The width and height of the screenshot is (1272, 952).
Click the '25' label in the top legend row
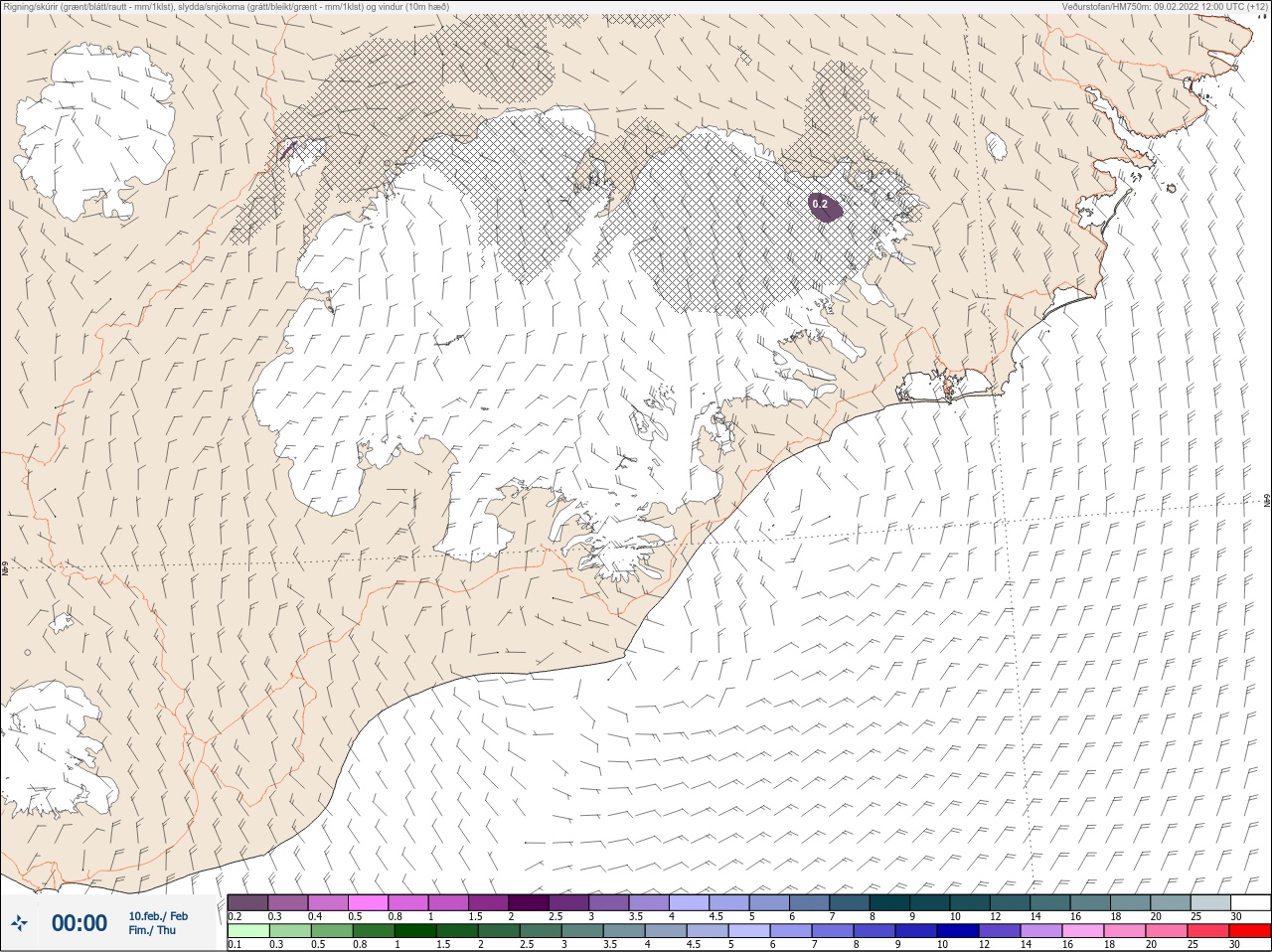click(1194, 916)
